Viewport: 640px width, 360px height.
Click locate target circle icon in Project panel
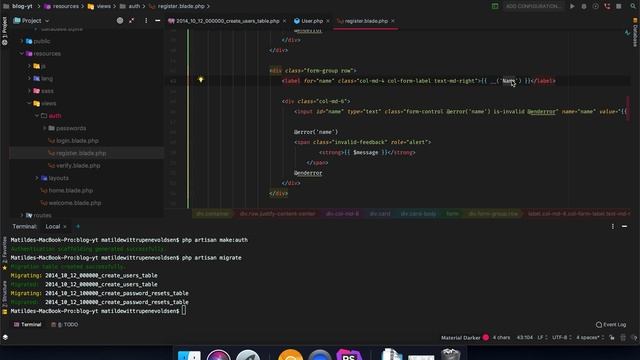pyautogui.click(x=120, y=20)
